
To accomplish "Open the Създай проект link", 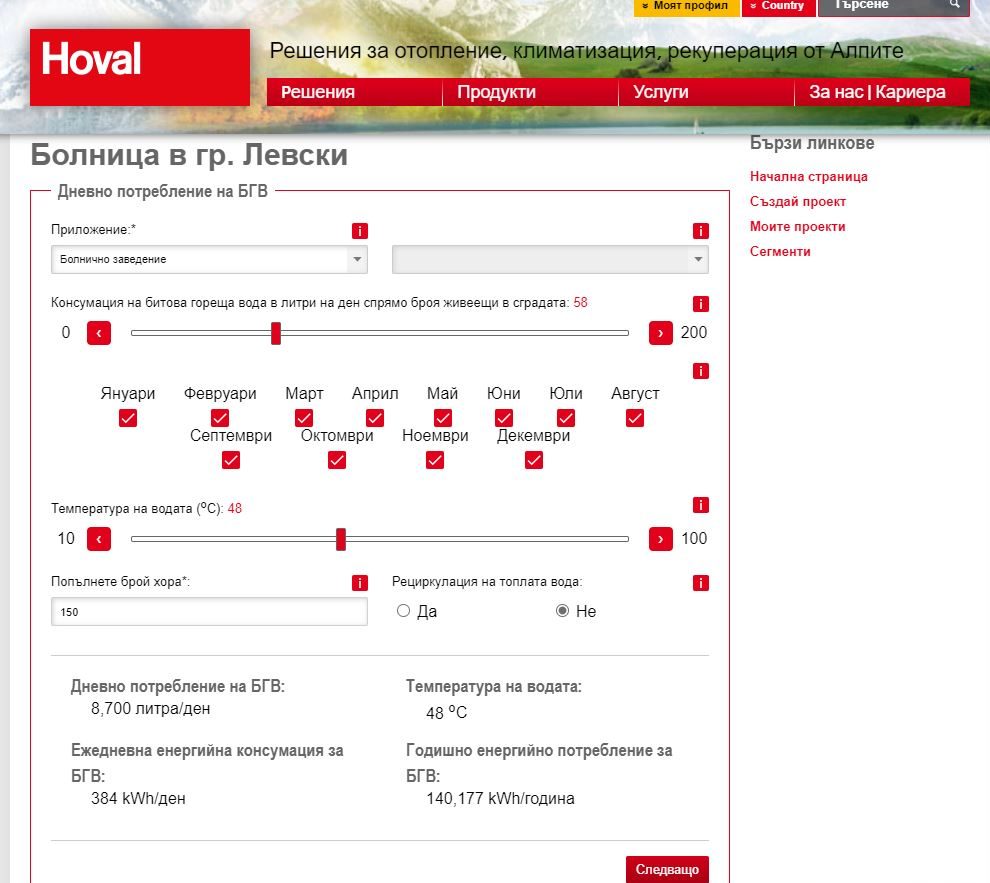I will (796, 201).
